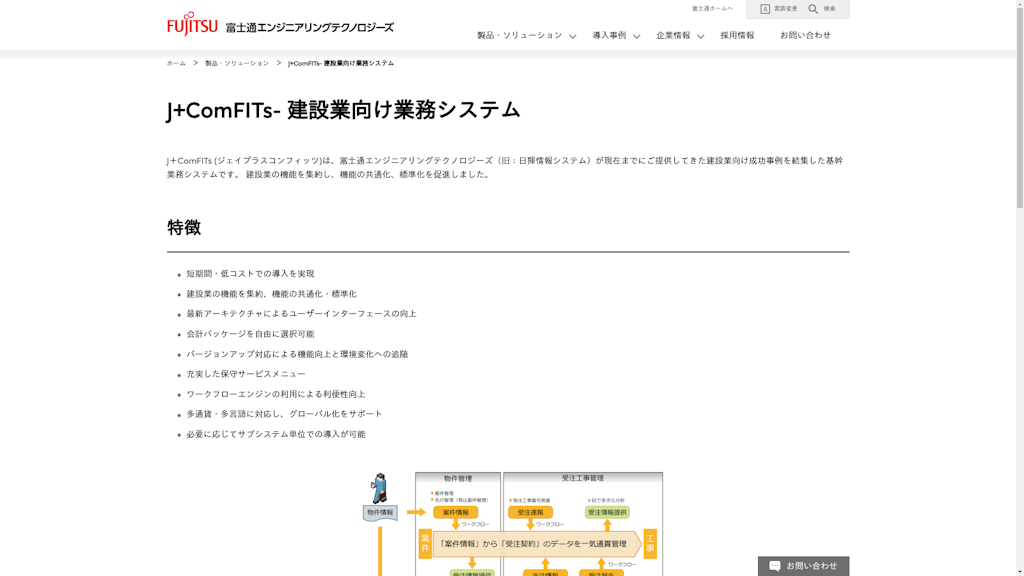Viewport: 1024px width, 576px height.
Task: Click the person icon in the diagram
Action: point(379,488)
